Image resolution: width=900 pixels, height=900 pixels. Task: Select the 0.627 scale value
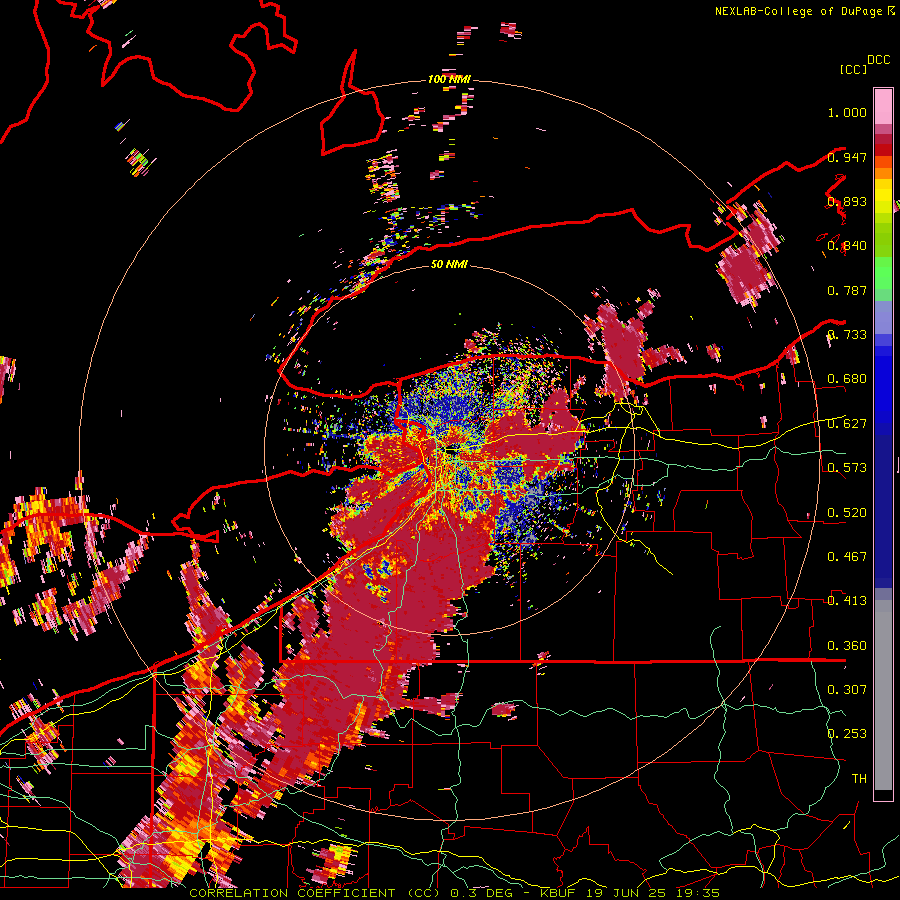(847, 424)
